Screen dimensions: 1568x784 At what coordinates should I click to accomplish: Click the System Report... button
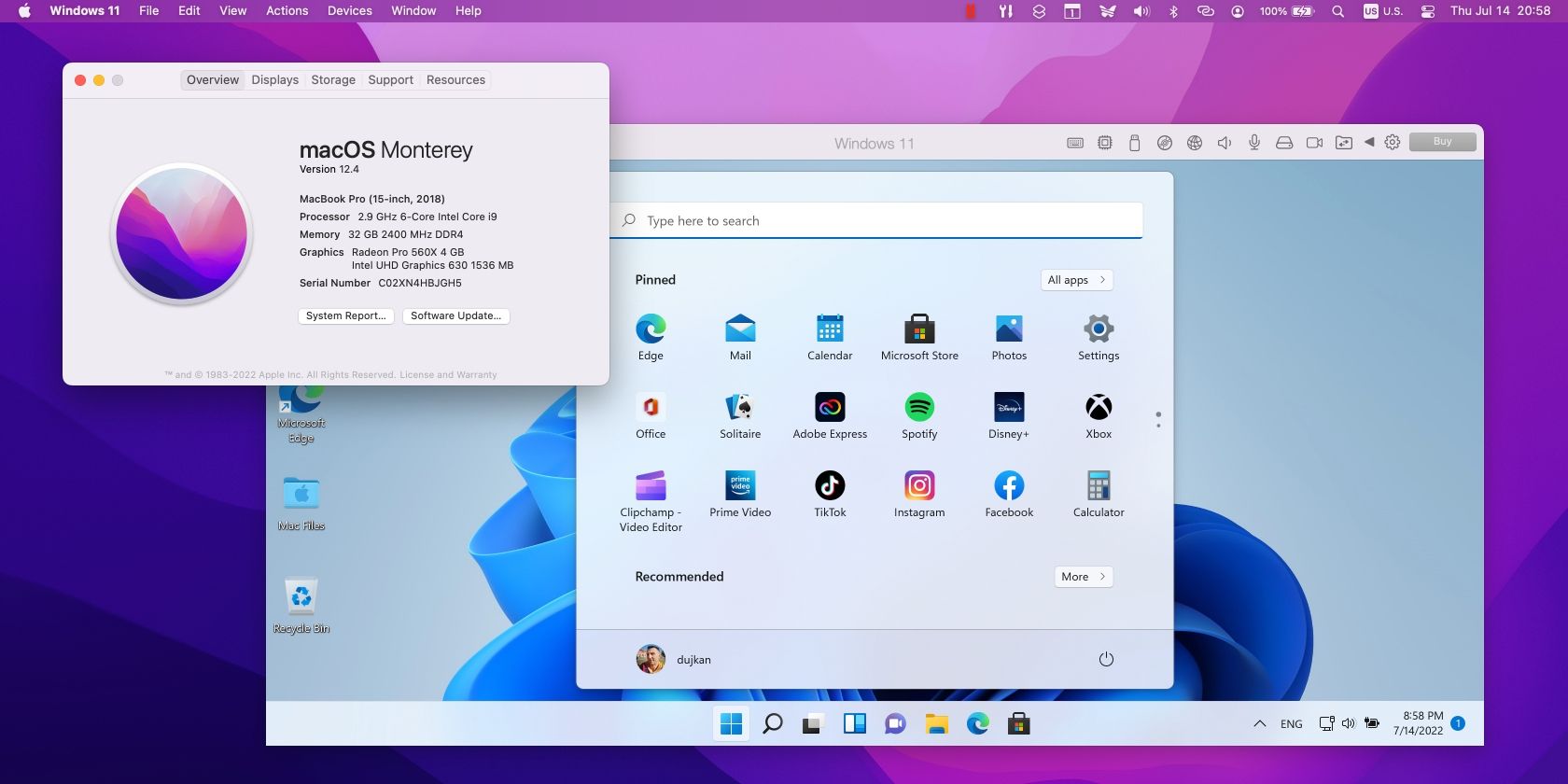coord(345,316)
